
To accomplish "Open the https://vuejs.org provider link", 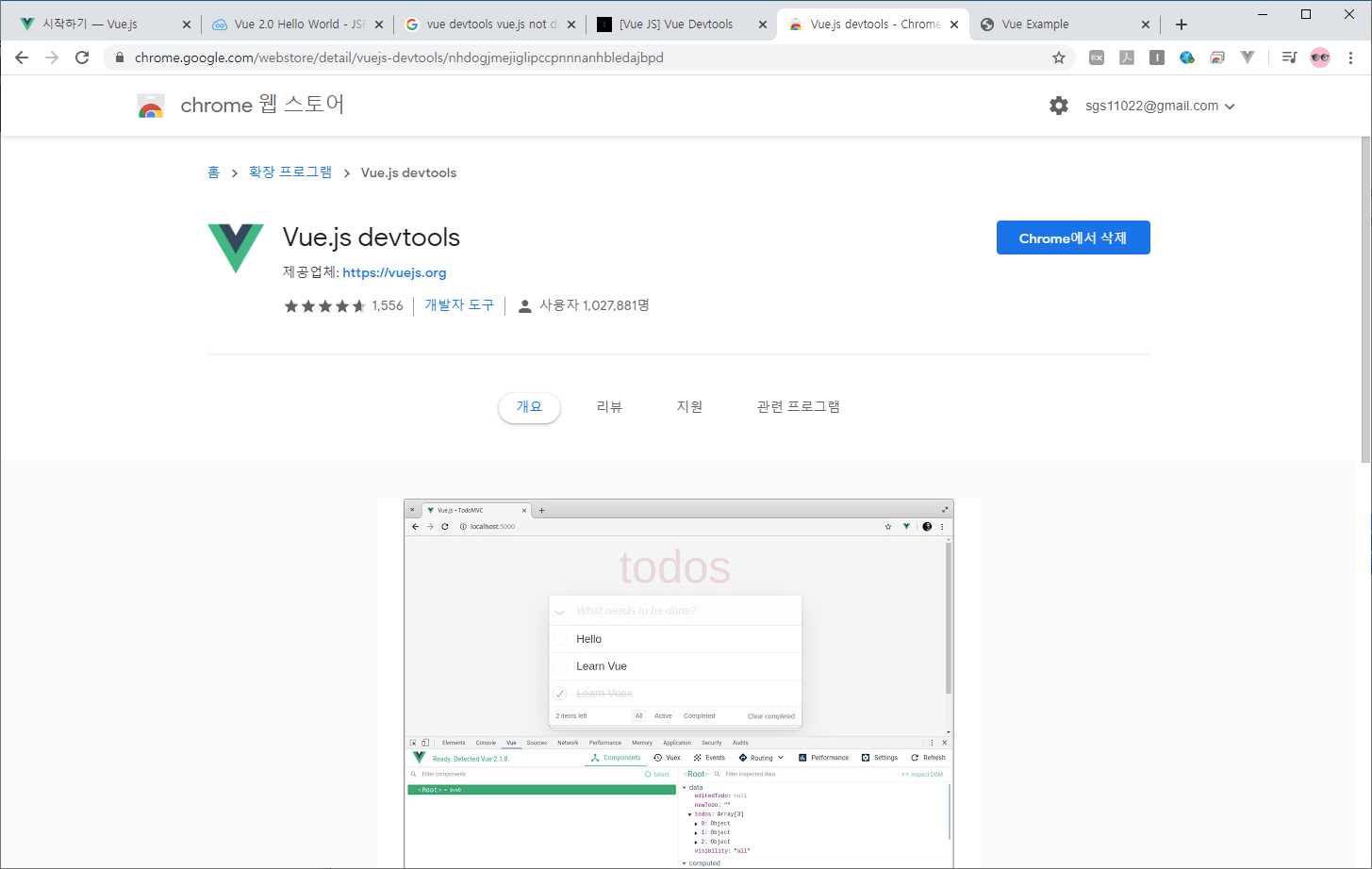I will coord(394,272).
